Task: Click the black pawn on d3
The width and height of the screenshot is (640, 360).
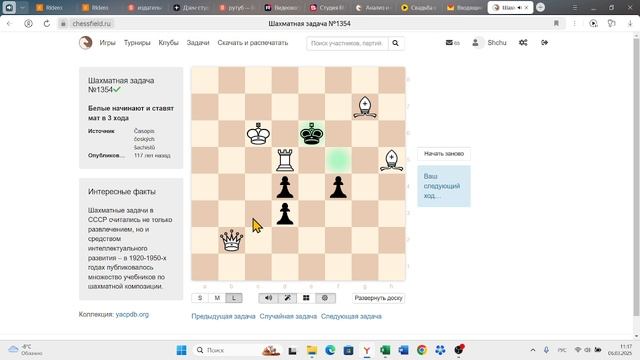Action: click(x=285, y=213)
